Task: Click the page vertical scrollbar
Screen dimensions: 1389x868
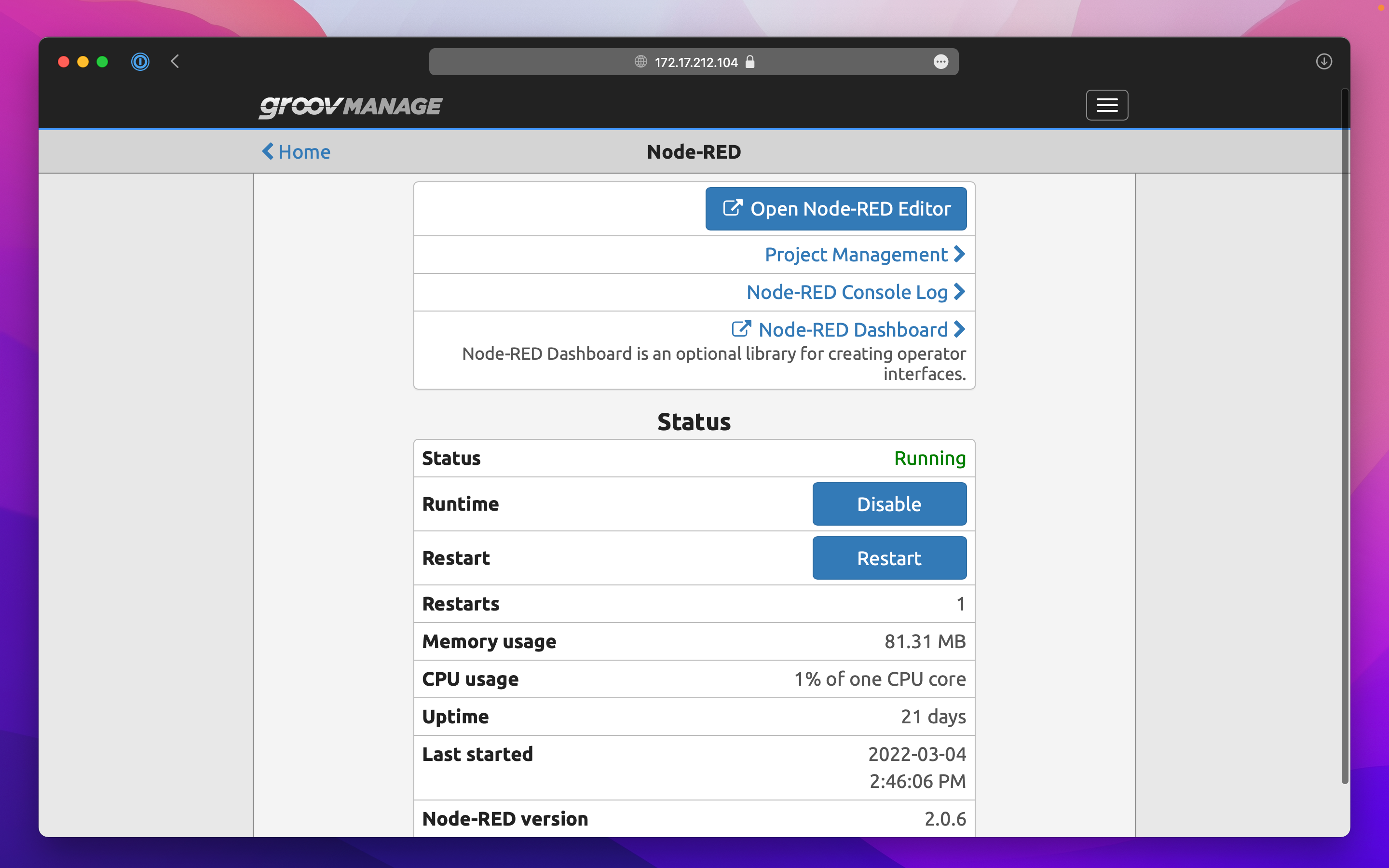Action: pos(1344,436)
